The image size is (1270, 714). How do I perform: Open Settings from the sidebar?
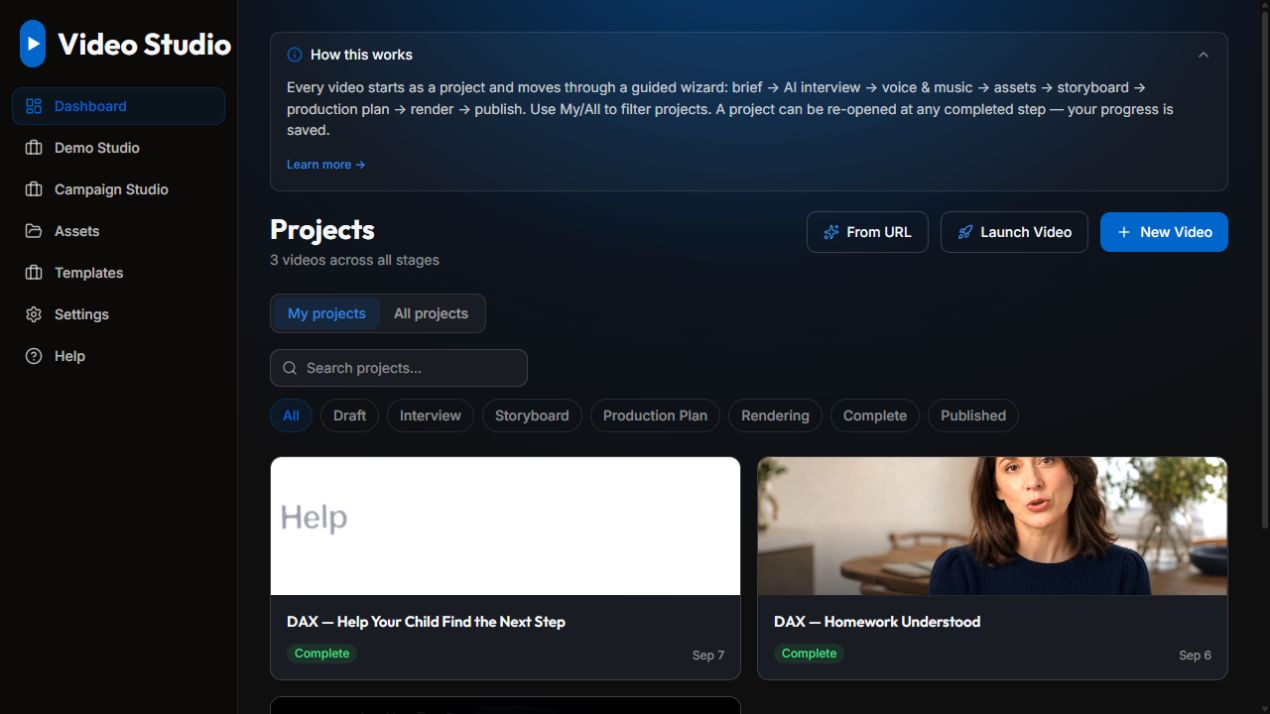[x=118, y=314]
